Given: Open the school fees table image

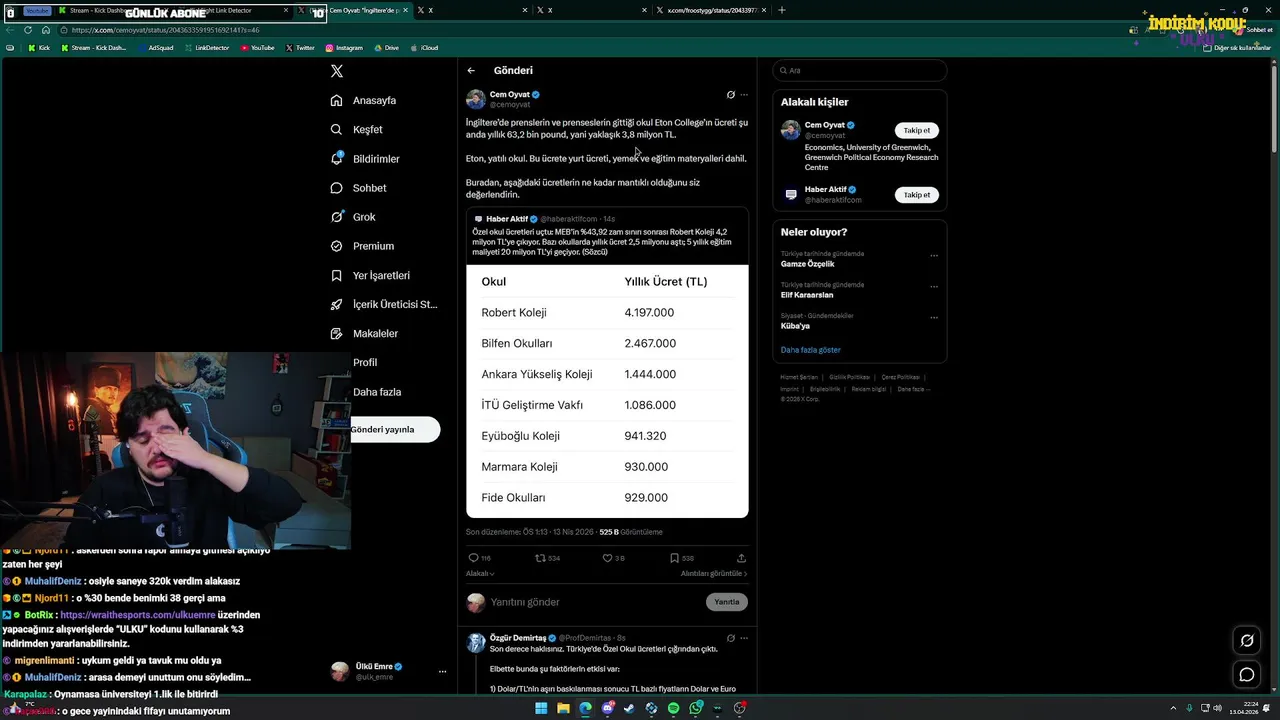Looking at the screenshot, I should tap(607, 391).
